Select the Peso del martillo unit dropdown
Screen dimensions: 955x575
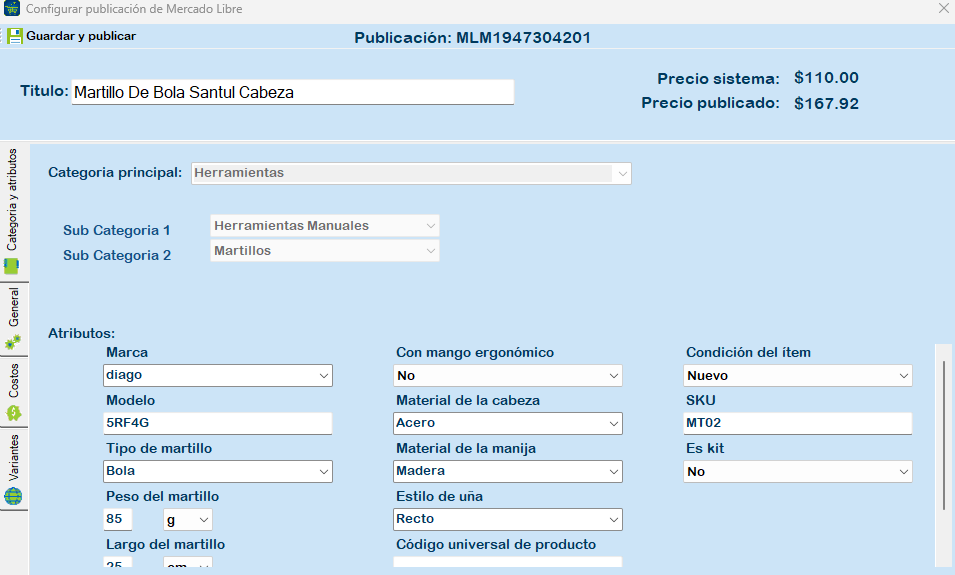(187, 520)
